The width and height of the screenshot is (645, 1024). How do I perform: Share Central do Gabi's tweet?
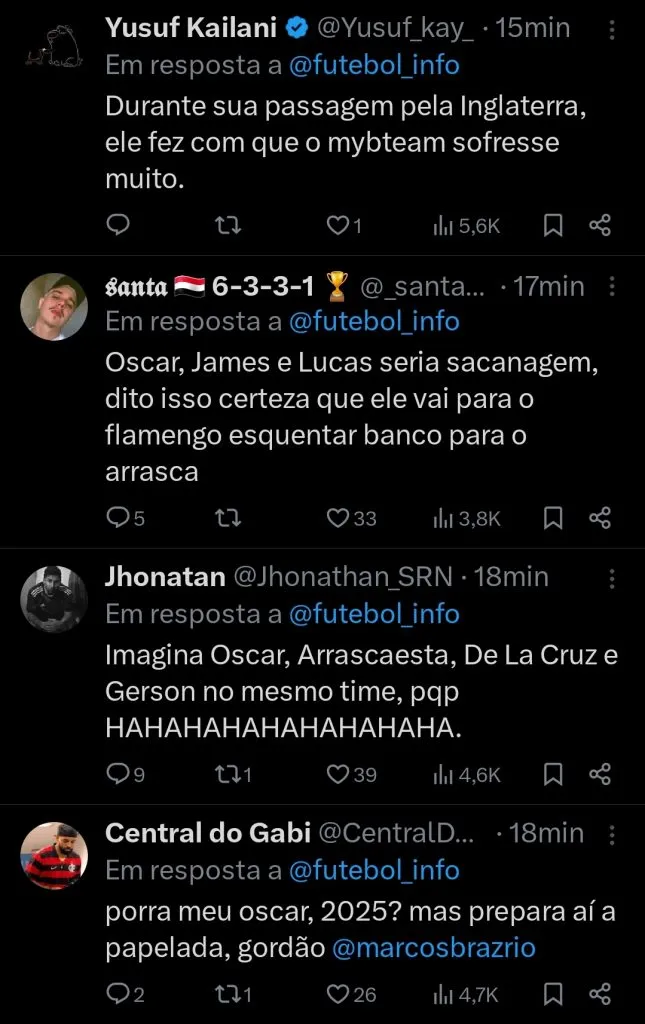[600, 994]
